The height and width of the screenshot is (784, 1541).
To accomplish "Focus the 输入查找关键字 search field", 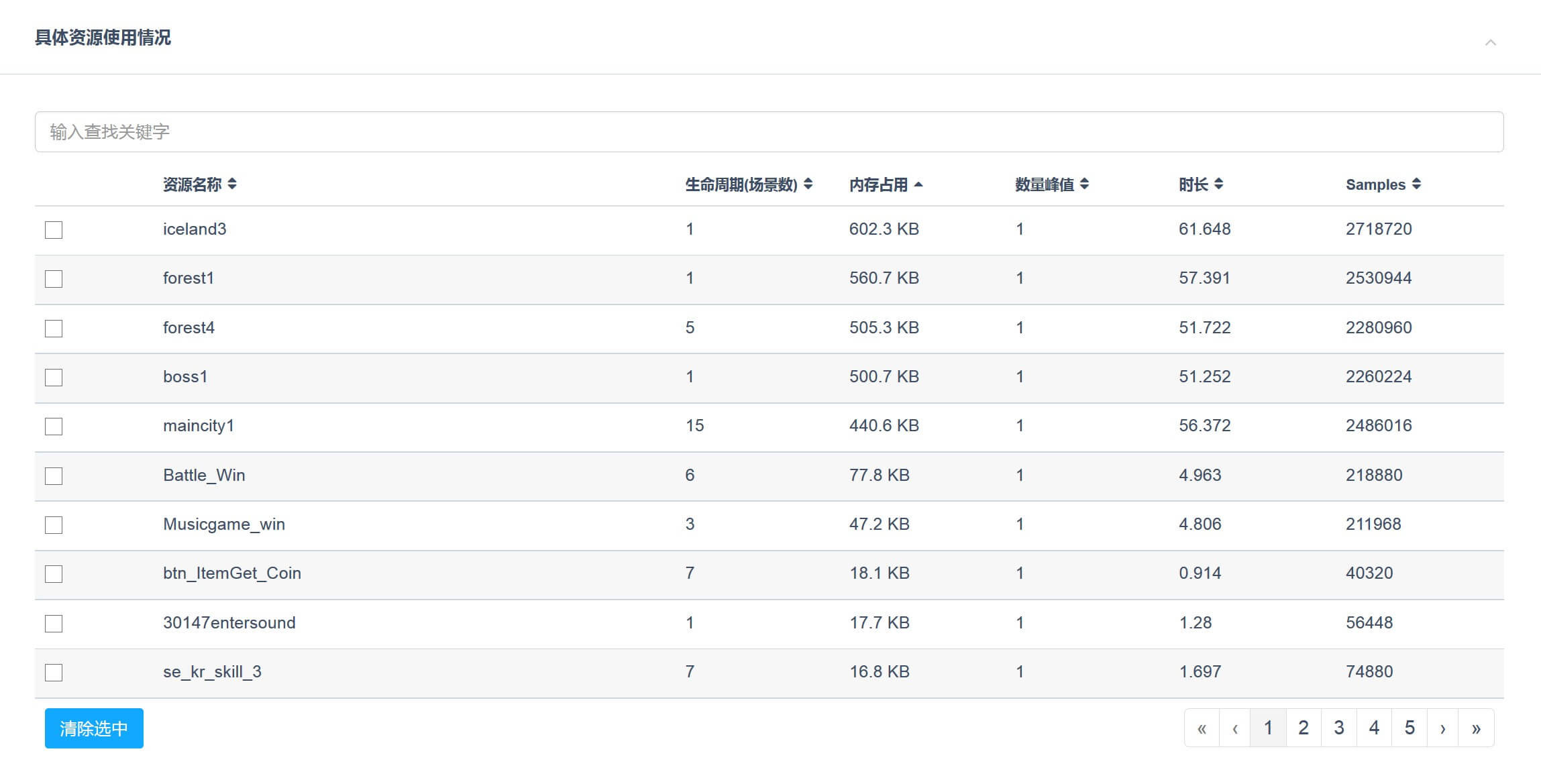I will pyautogui.click(x=769, y=132).
